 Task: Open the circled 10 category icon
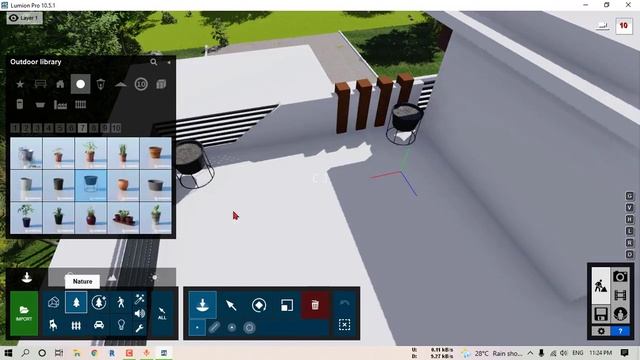coord(141,84)
